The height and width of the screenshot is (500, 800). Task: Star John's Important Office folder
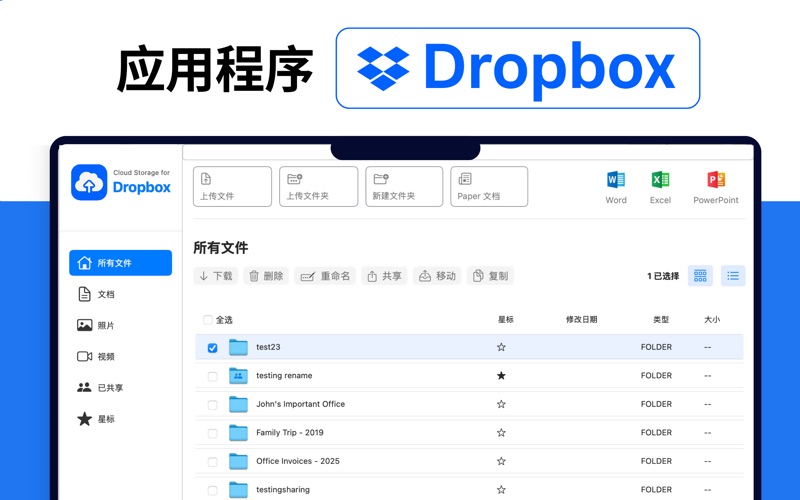coord(501,404)
